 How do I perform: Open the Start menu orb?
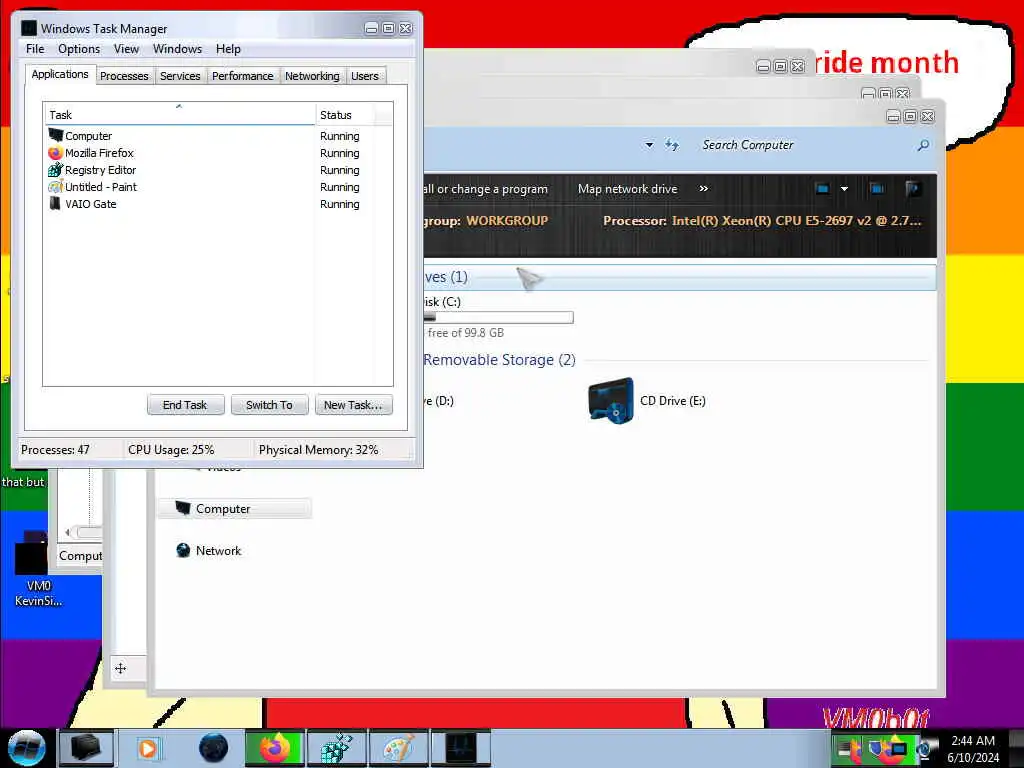[x=27, y=748]
